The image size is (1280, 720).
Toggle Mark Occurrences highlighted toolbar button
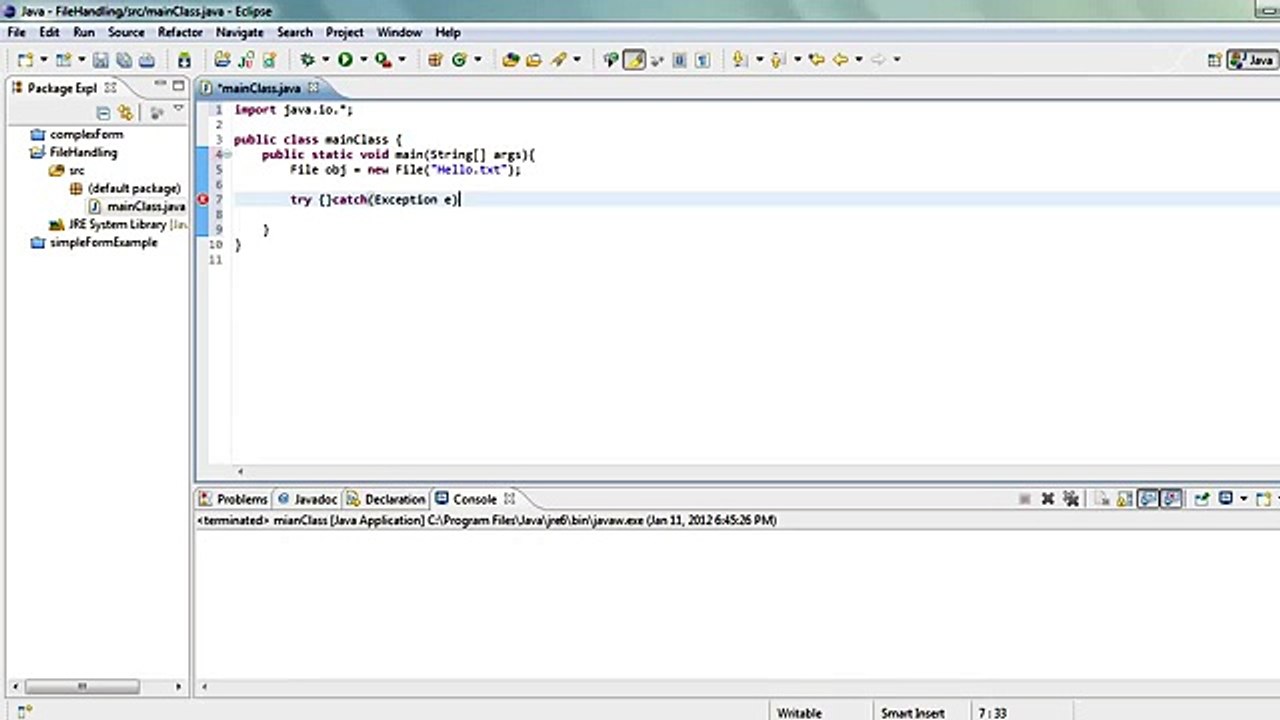click(634, 60)
